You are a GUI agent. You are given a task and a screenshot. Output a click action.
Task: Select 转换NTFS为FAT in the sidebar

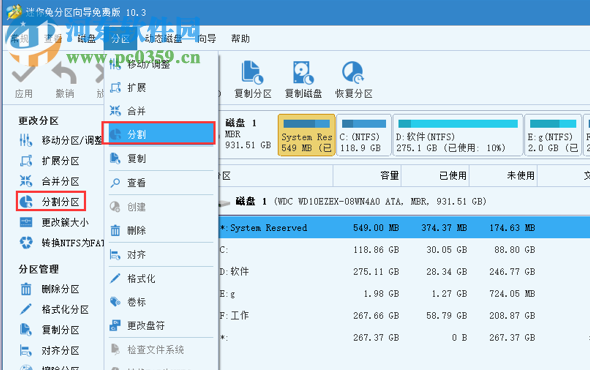(x=61, y=243)
